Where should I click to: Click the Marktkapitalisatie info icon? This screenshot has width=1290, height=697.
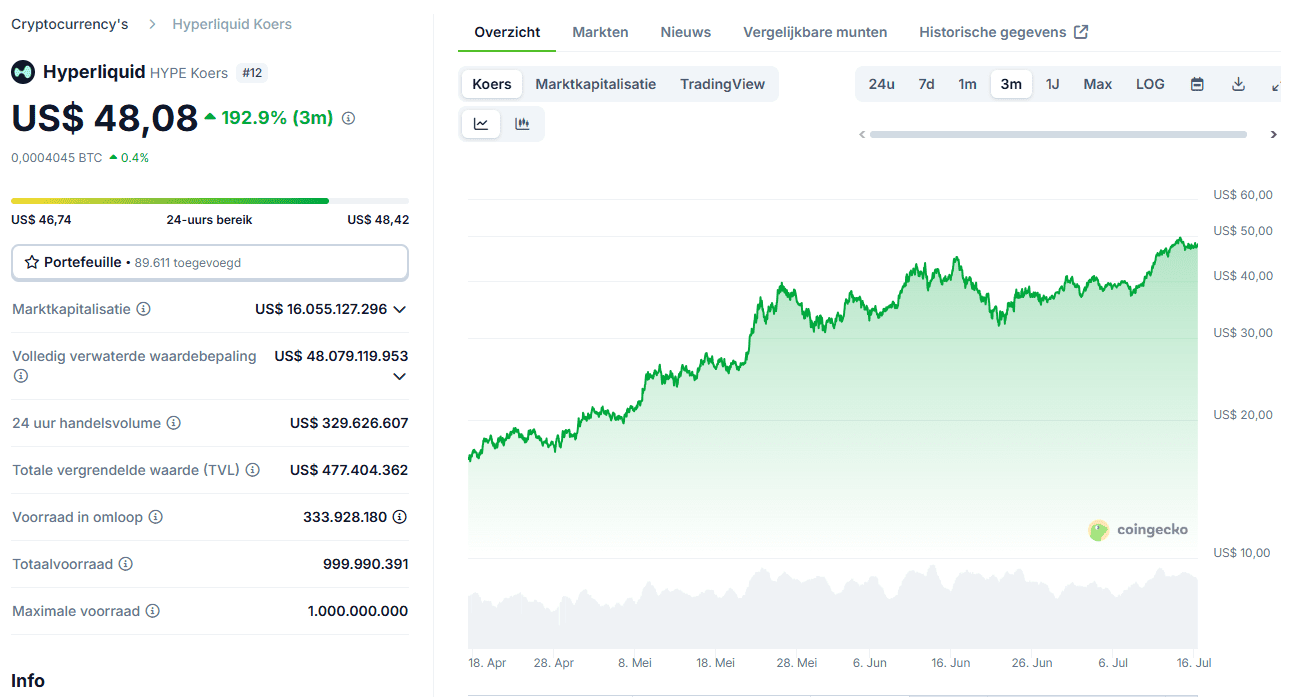coord(143,309)
